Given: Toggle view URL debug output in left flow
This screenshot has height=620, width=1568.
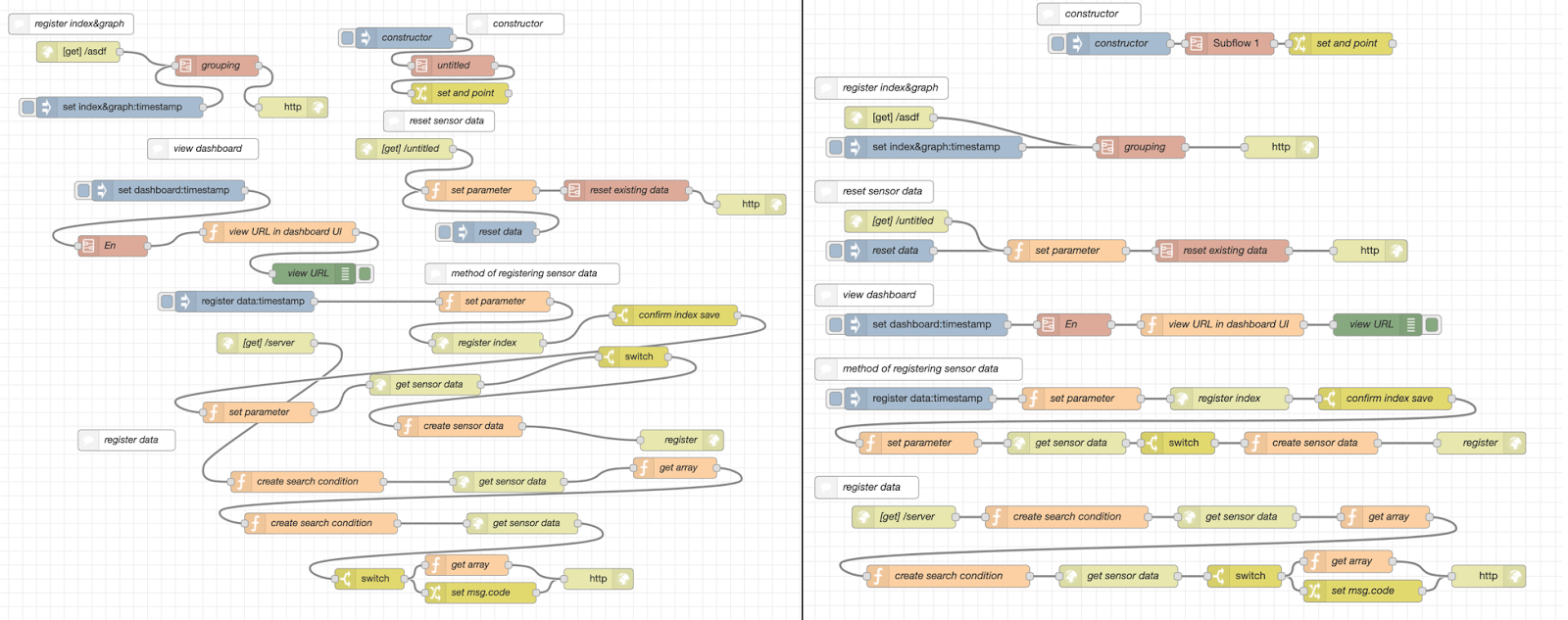Looking at the screenshot, I should (366, 273).
